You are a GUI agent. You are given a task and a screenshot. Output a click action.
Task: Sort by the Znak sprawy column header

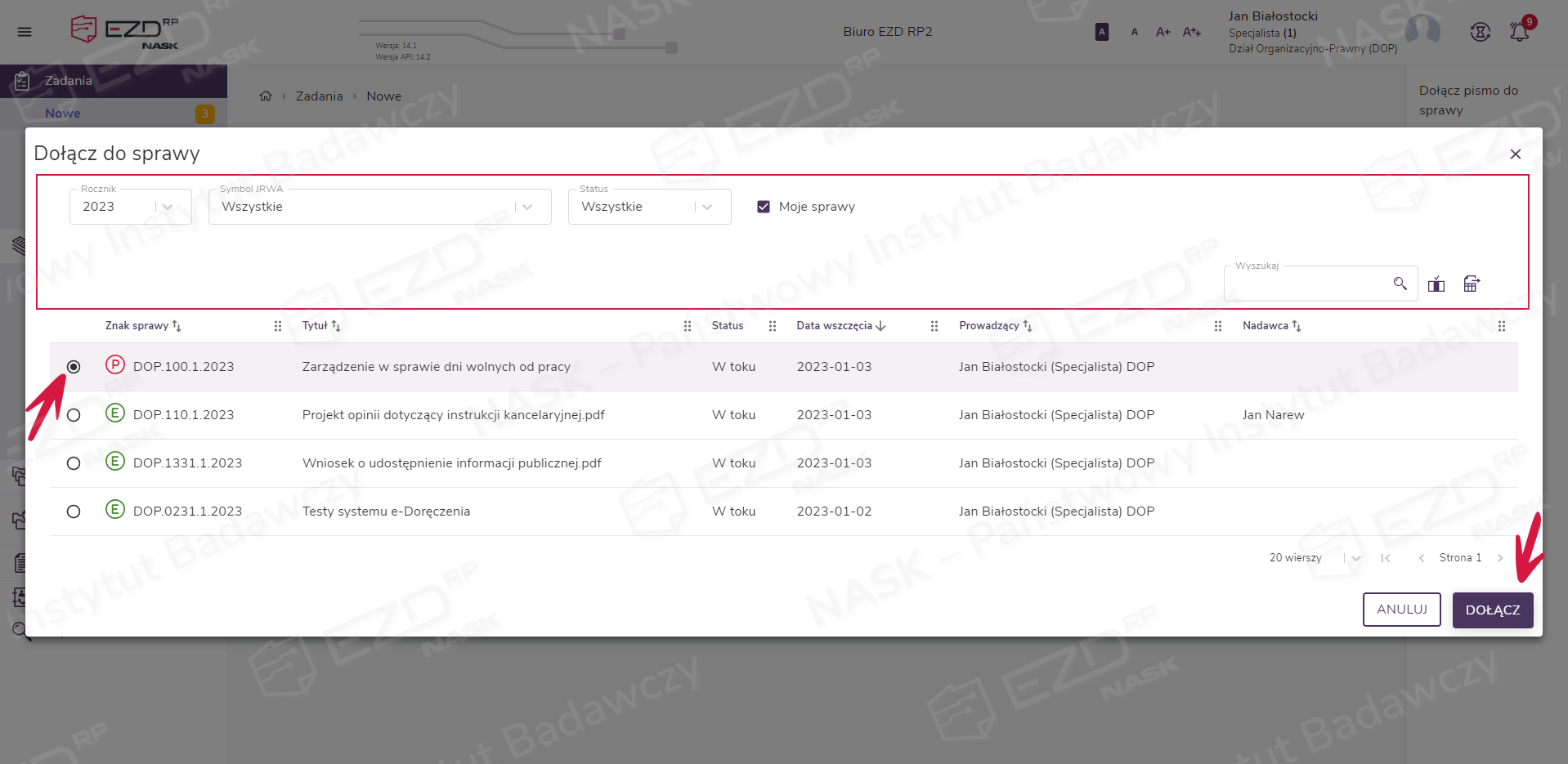(x=137, y=326)
